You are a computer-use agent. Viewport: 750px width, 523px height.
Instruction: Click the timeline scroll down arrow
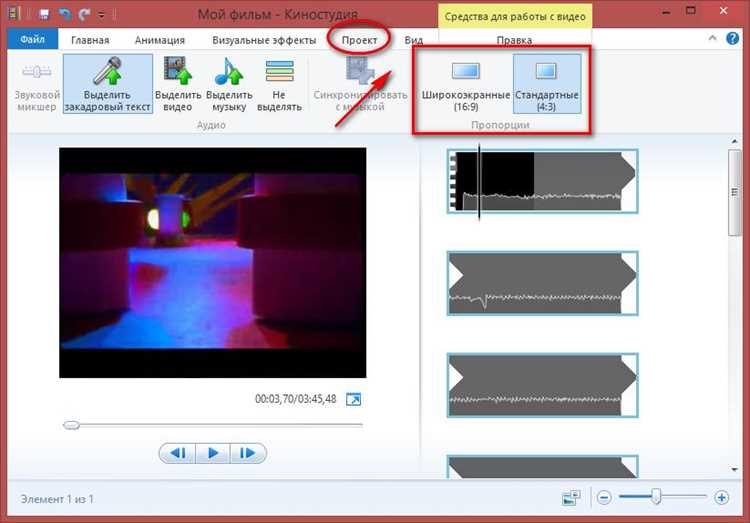pos(735,470)
